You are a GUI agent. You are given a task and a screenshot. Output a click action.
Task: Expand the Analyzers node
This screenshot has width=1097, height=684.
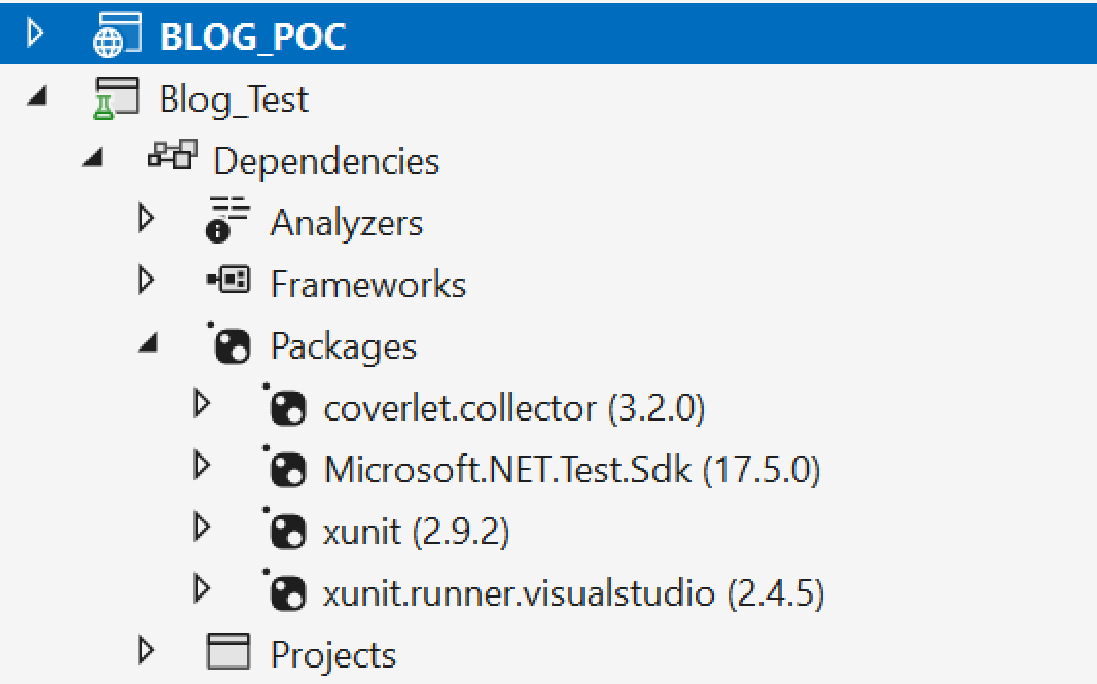click(x=146, y=218)
